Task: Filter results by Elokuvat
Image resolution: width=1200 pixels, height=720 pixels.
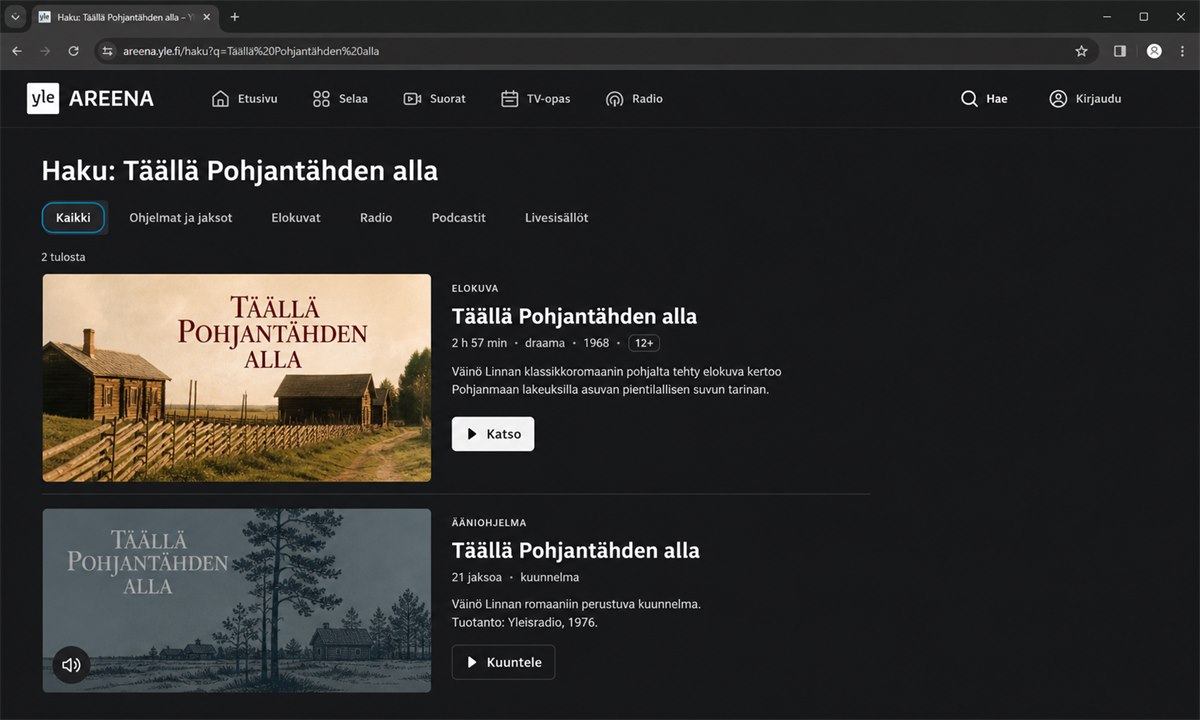Action: (296, 218)
